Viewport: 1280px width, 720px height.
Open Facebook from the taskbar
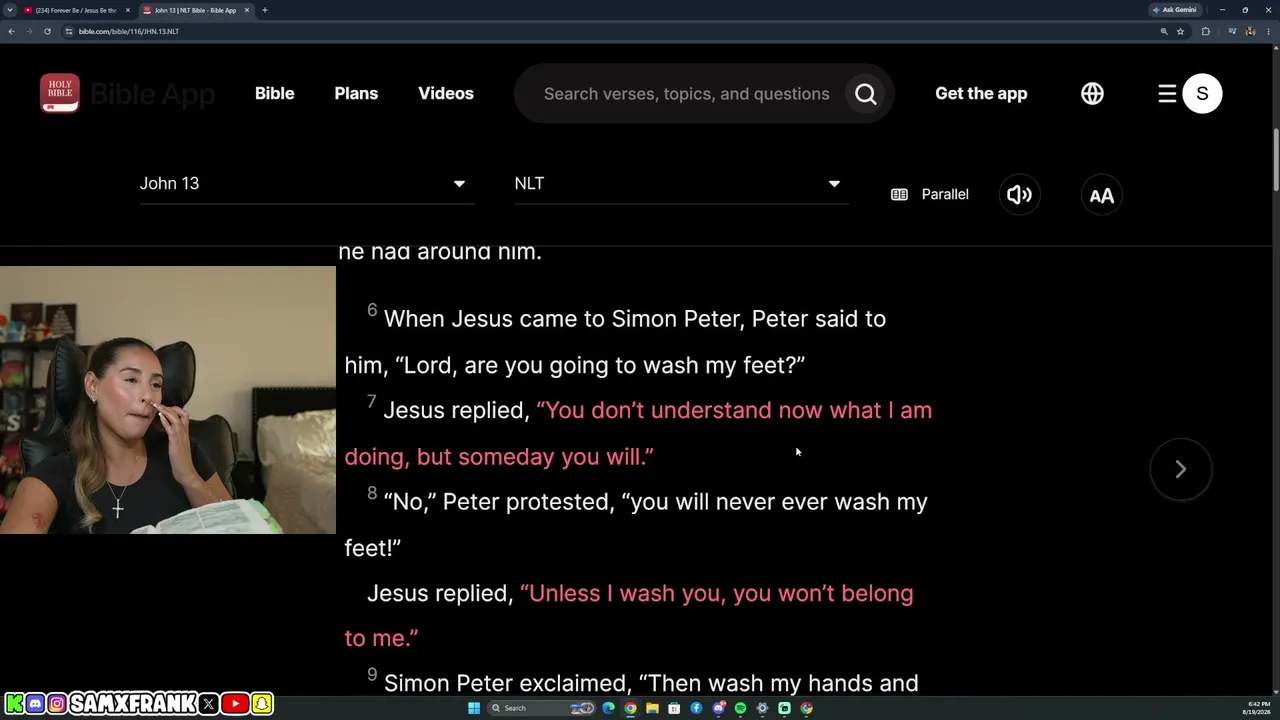696,708
